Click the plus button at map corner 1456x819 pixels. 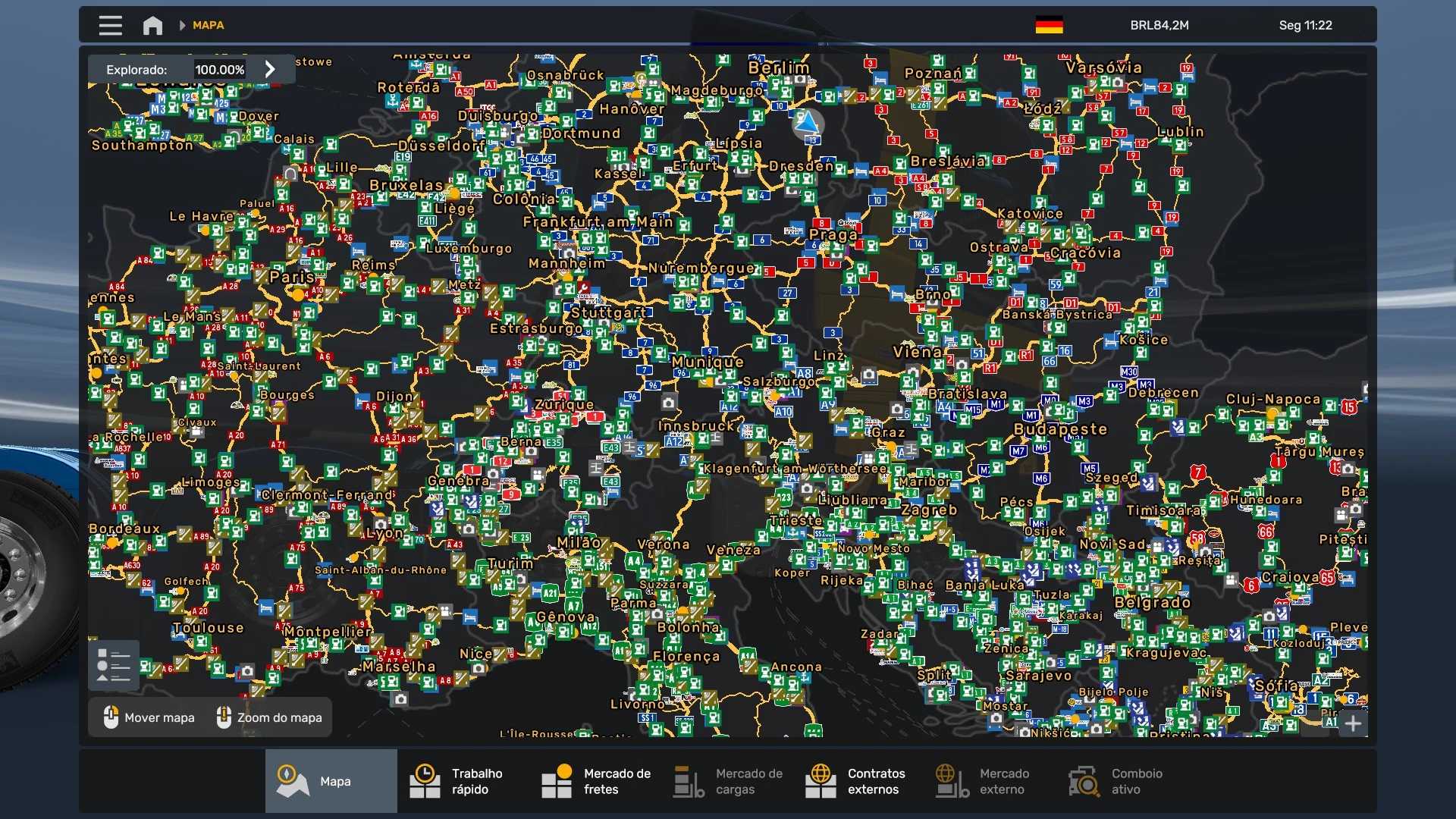point(1353,723)
